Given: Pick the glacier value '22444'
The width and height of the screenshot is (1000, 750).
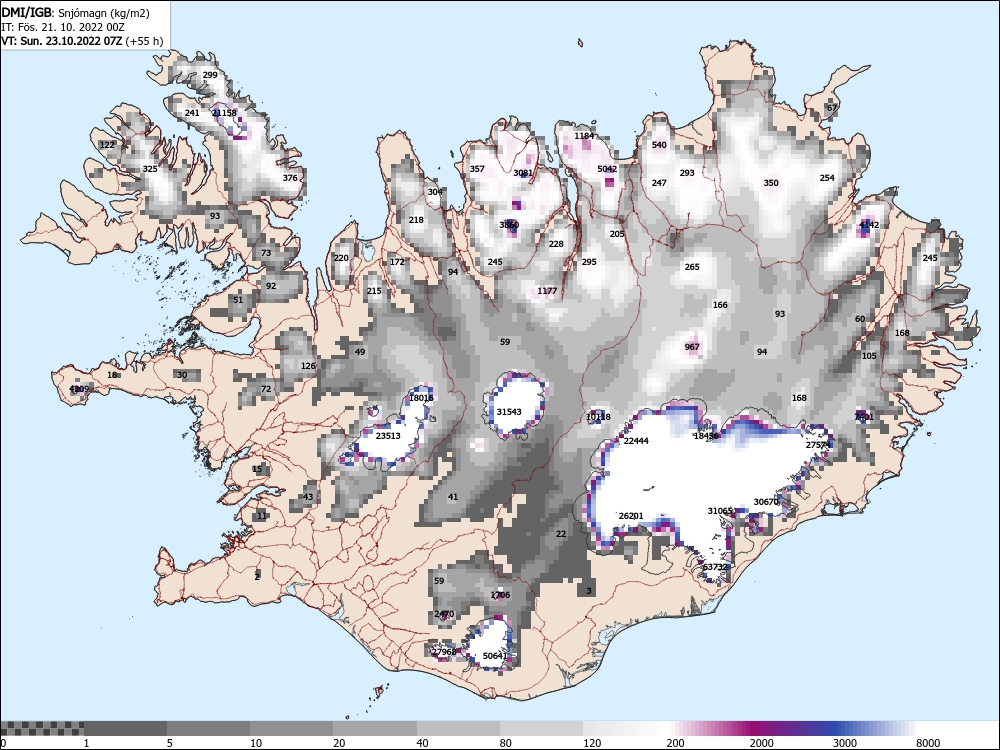Looking at the screenshot, I should [636, 441].
